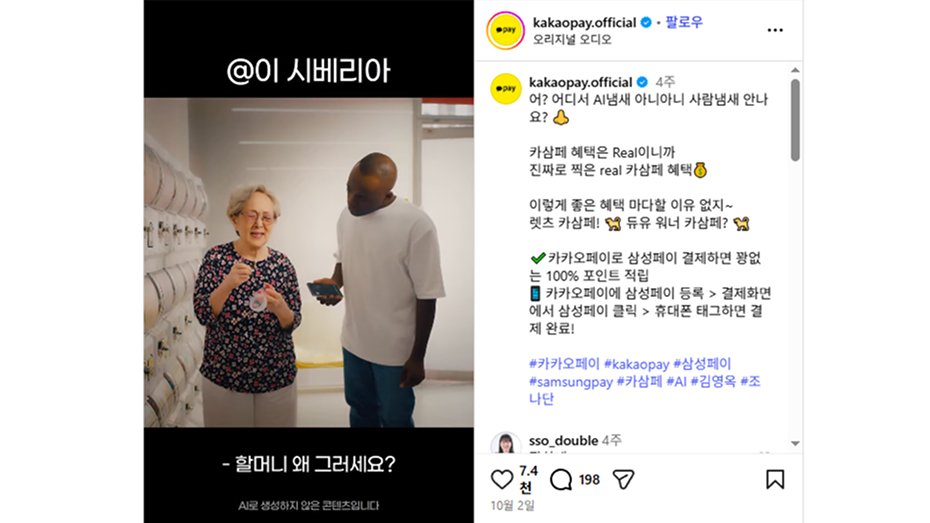Follow kakaopay.official with the 팔로우 button
The height and width of the screenshot is (523, 930).
(684, 23)
